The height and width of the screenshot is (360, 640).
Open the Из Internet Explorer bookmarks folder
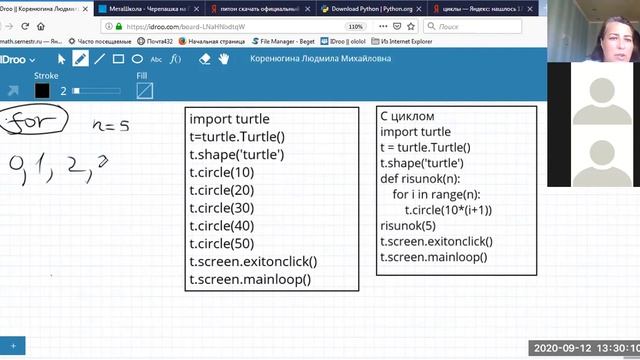402,41
